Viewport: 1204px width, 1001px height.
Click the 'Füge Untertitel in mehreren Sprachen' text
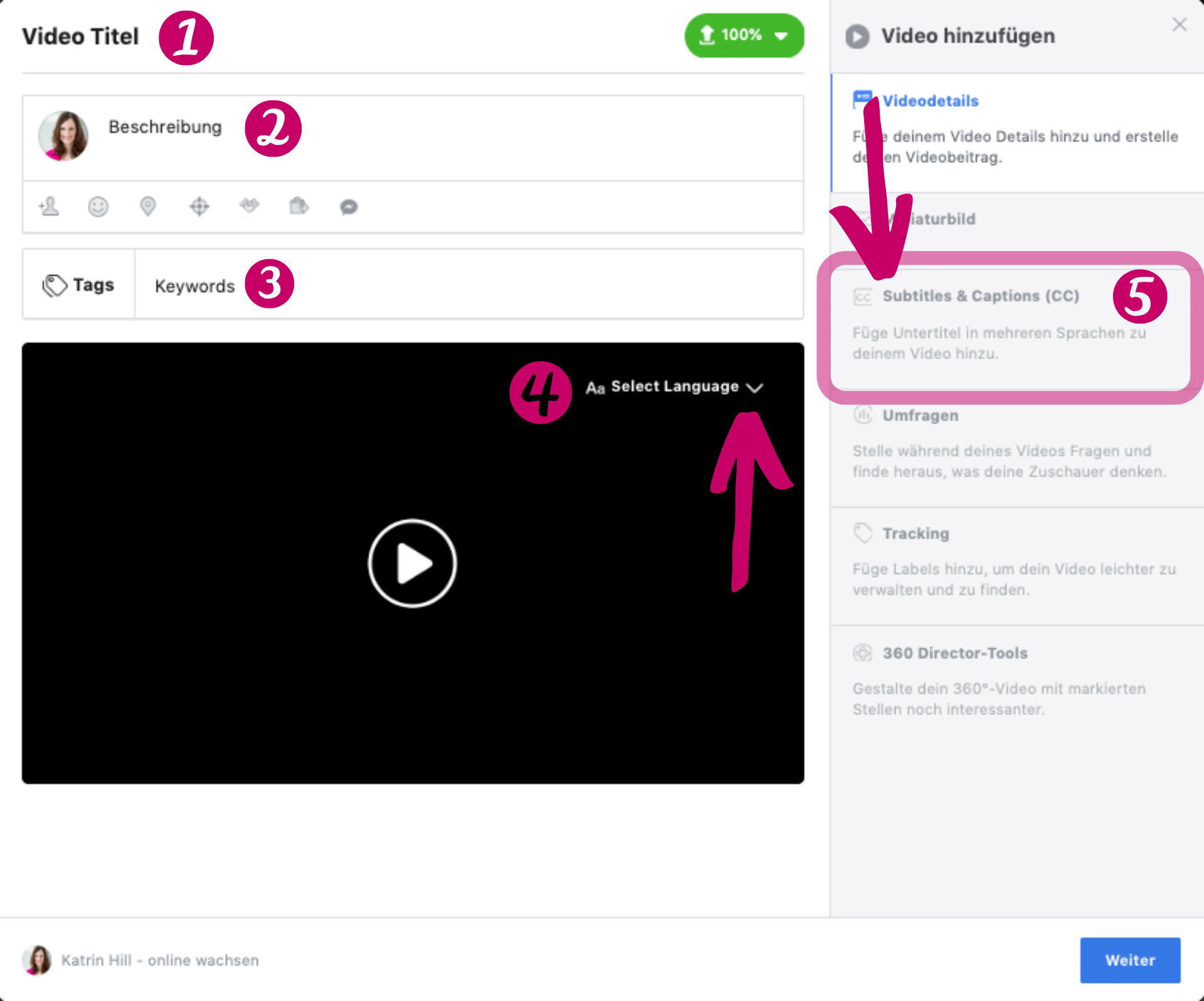pyautogui.click(x=999, y=343)
